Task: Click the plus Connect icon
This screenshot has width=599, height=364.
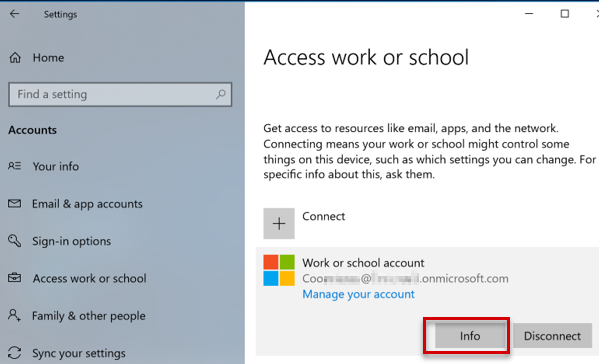Action: tap(279, 223)
